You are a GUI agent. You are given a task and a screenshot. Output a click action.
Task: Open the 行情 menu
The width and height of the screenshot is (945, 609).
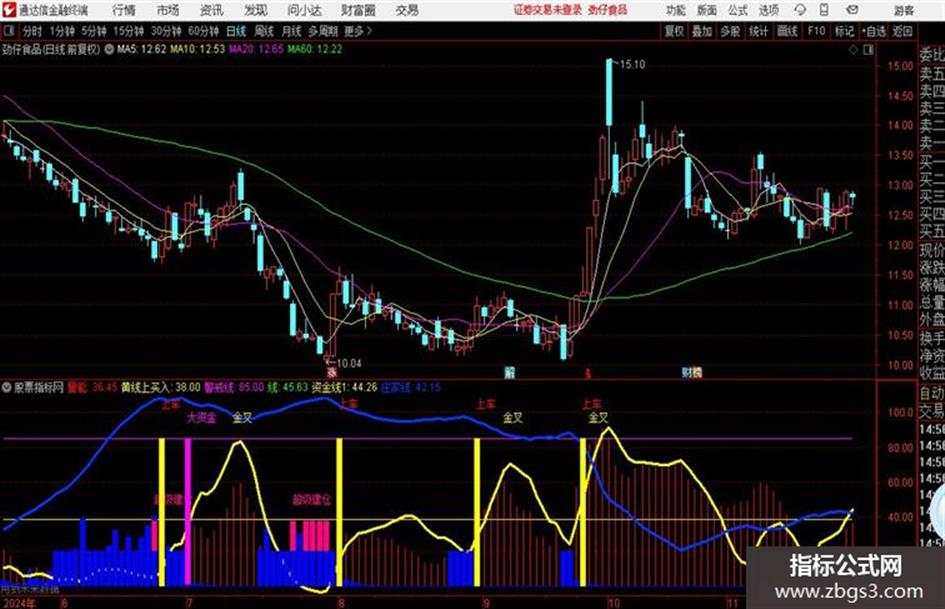pyautogui.click(x=124, y=10)
